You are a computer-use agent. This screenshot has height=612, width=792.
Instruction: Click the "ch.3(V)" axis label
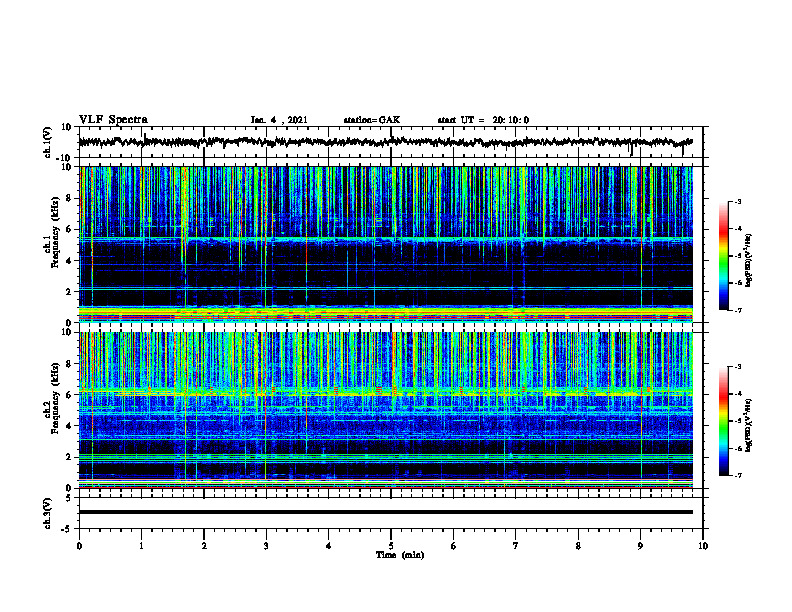48,513
